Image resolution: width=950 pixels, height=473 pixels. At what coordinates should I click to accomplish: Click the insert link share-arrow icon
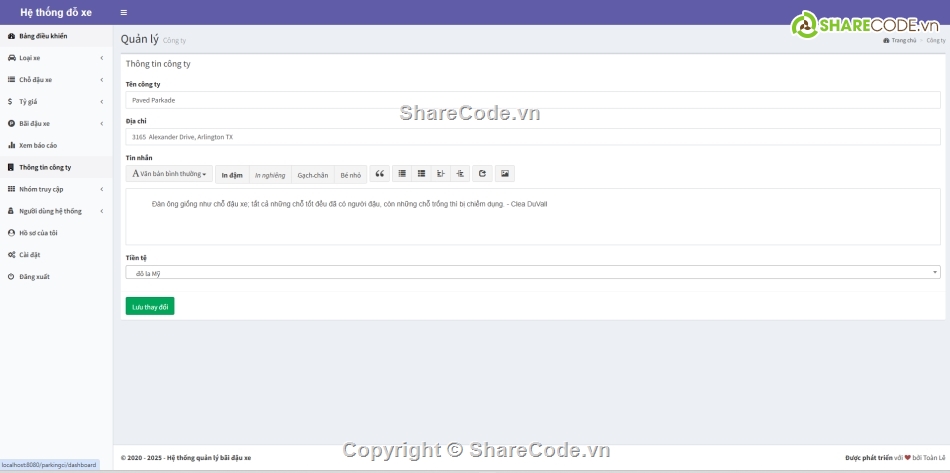(482, 174)
